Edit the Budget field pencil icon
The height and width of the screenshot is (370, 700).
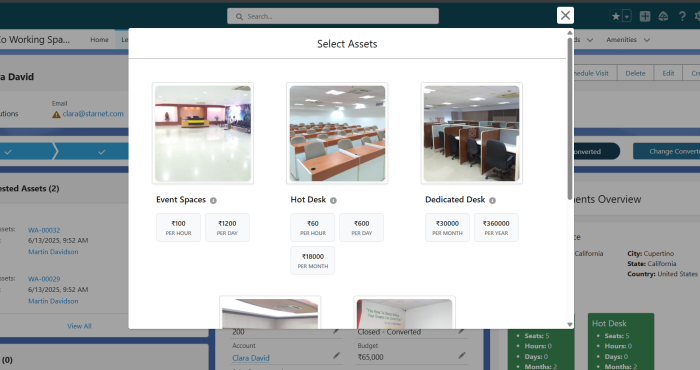click(462, 356)
